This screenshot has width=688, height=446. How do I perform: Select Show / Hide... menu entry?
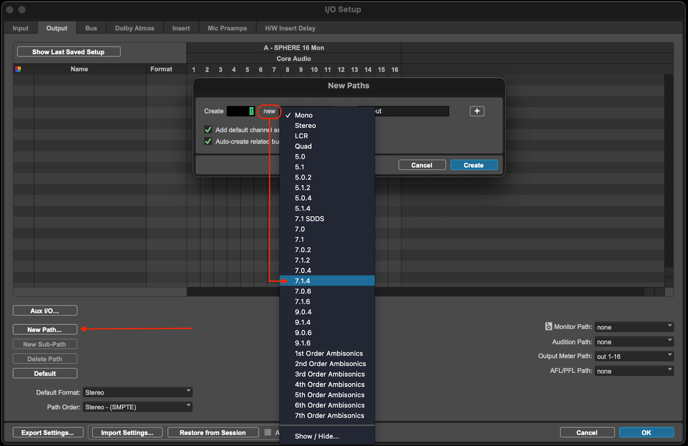point(317,436)
